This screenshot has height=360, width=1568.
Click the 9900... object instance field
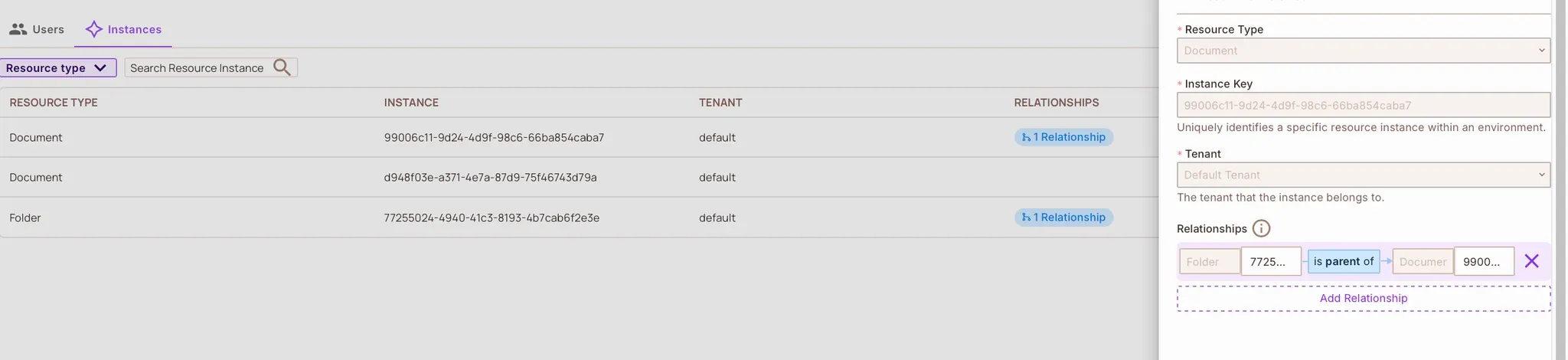pyautogui.click(x=1483, y=261)
